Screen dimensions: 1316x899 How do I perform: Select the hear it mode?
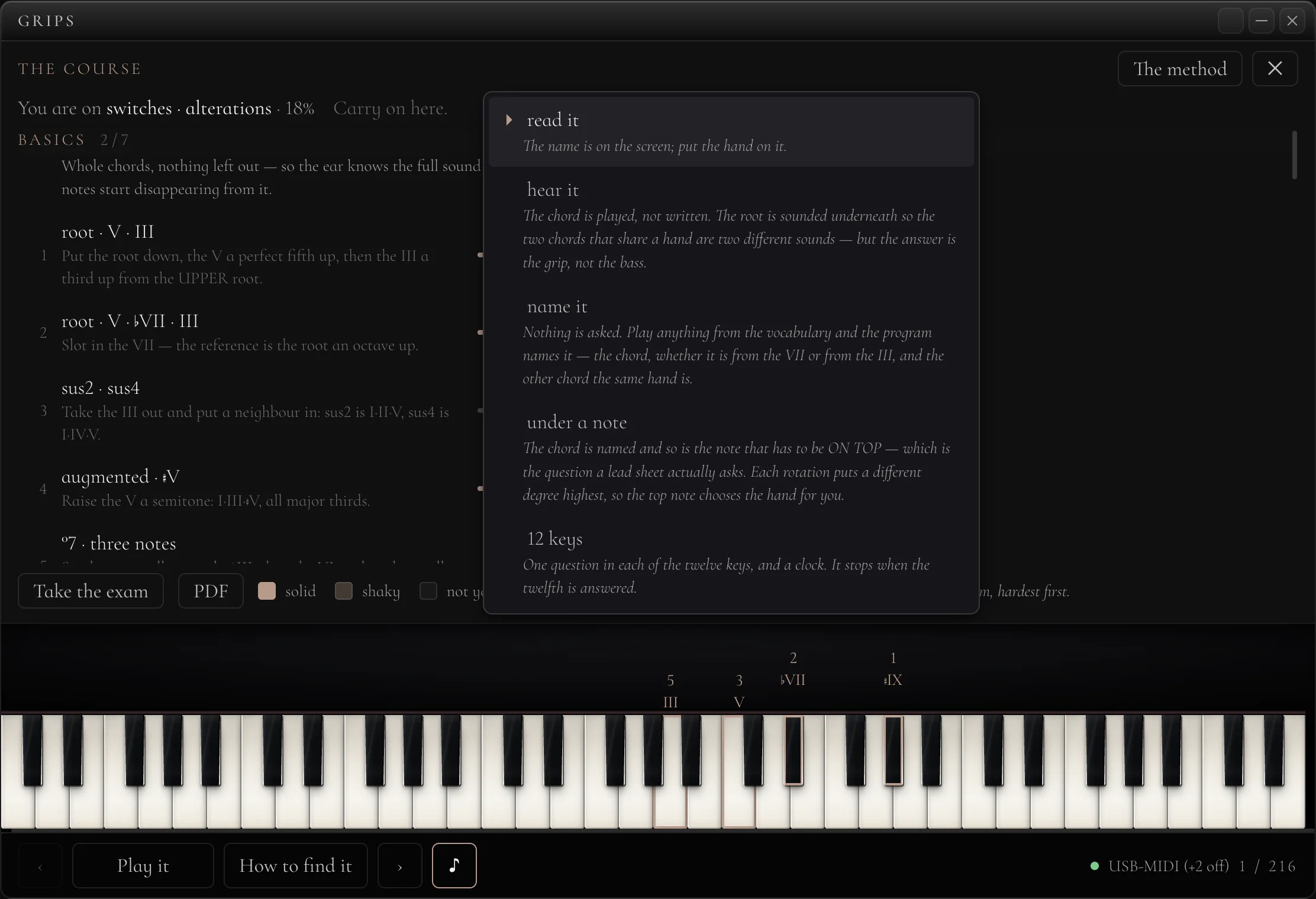pyautogui.click(x=731, y=225)
